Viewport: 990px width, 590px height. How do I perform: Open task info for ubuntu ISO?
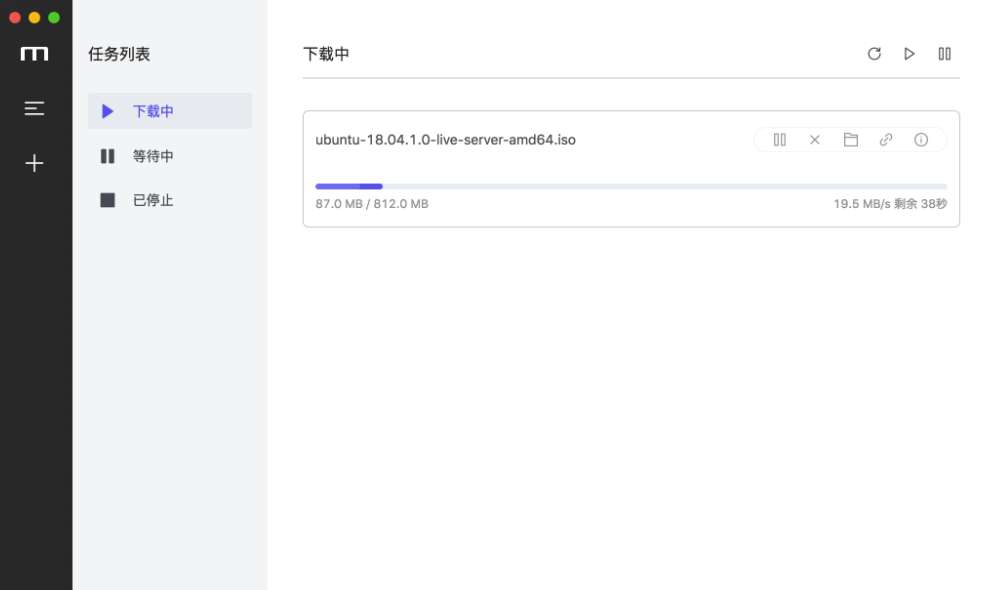(x=921, y=140)
